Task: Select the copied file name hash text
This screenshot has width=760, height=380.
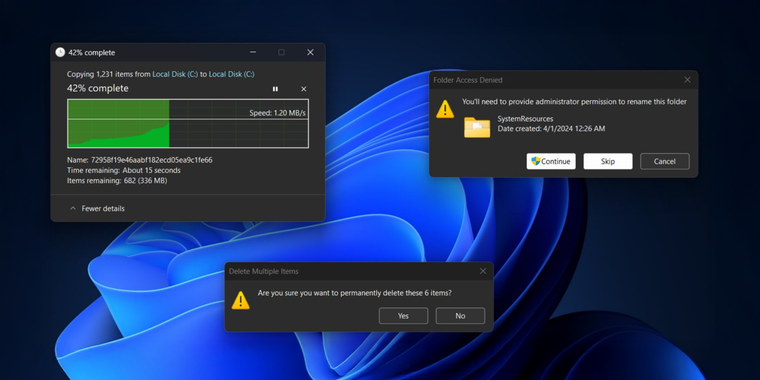Action: (x=152, y=160)
